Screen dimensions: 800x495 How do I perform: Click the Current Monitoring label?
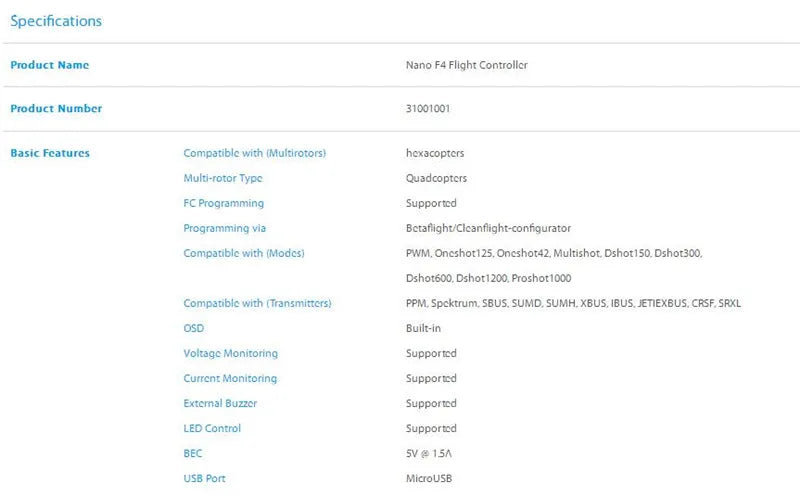pyautogui.click(x=230, y=378)
